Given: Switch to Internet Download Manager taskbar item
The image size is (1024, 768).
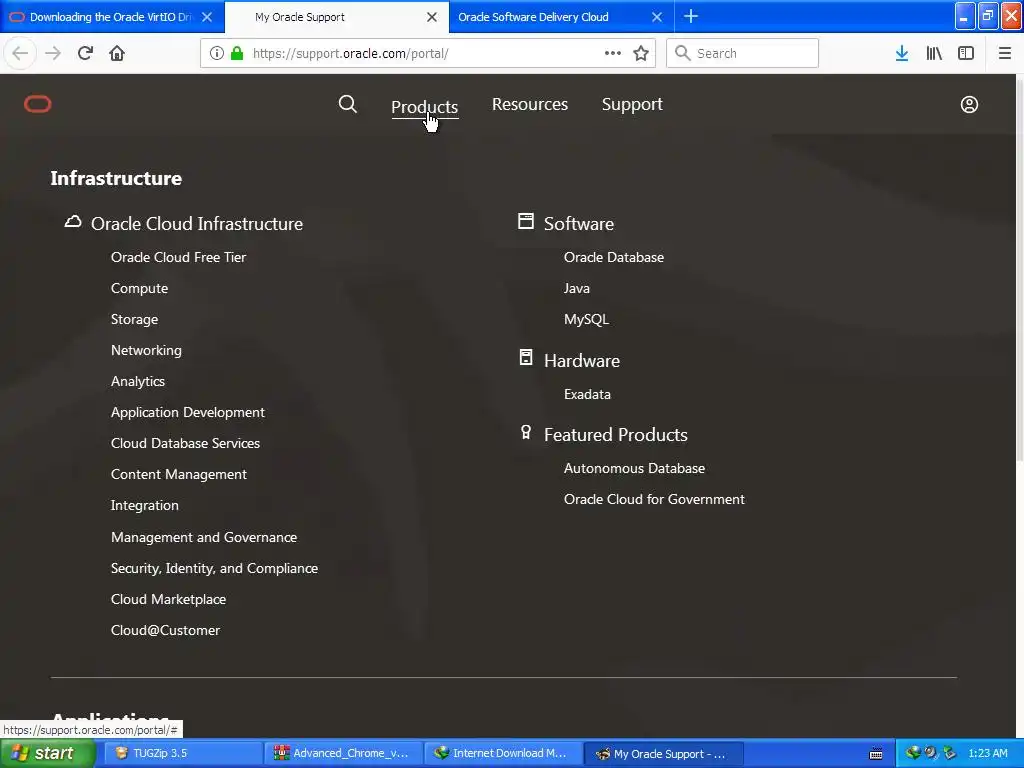Looking at the screenshot, I should pos(502,754).
